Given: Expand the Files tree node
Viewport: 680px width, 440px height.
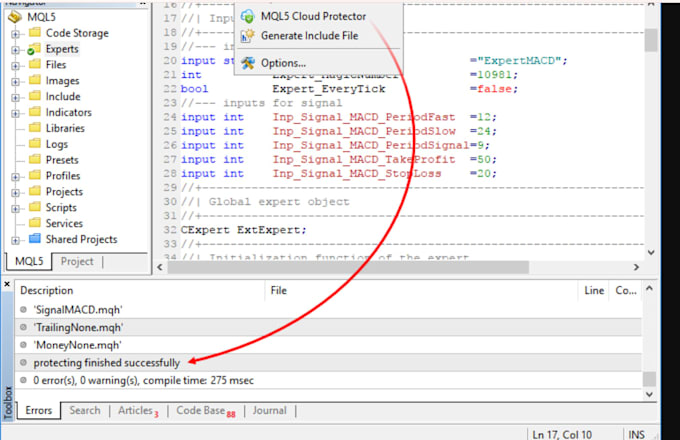Looking at the screenshot, I should tap(16, 65).
